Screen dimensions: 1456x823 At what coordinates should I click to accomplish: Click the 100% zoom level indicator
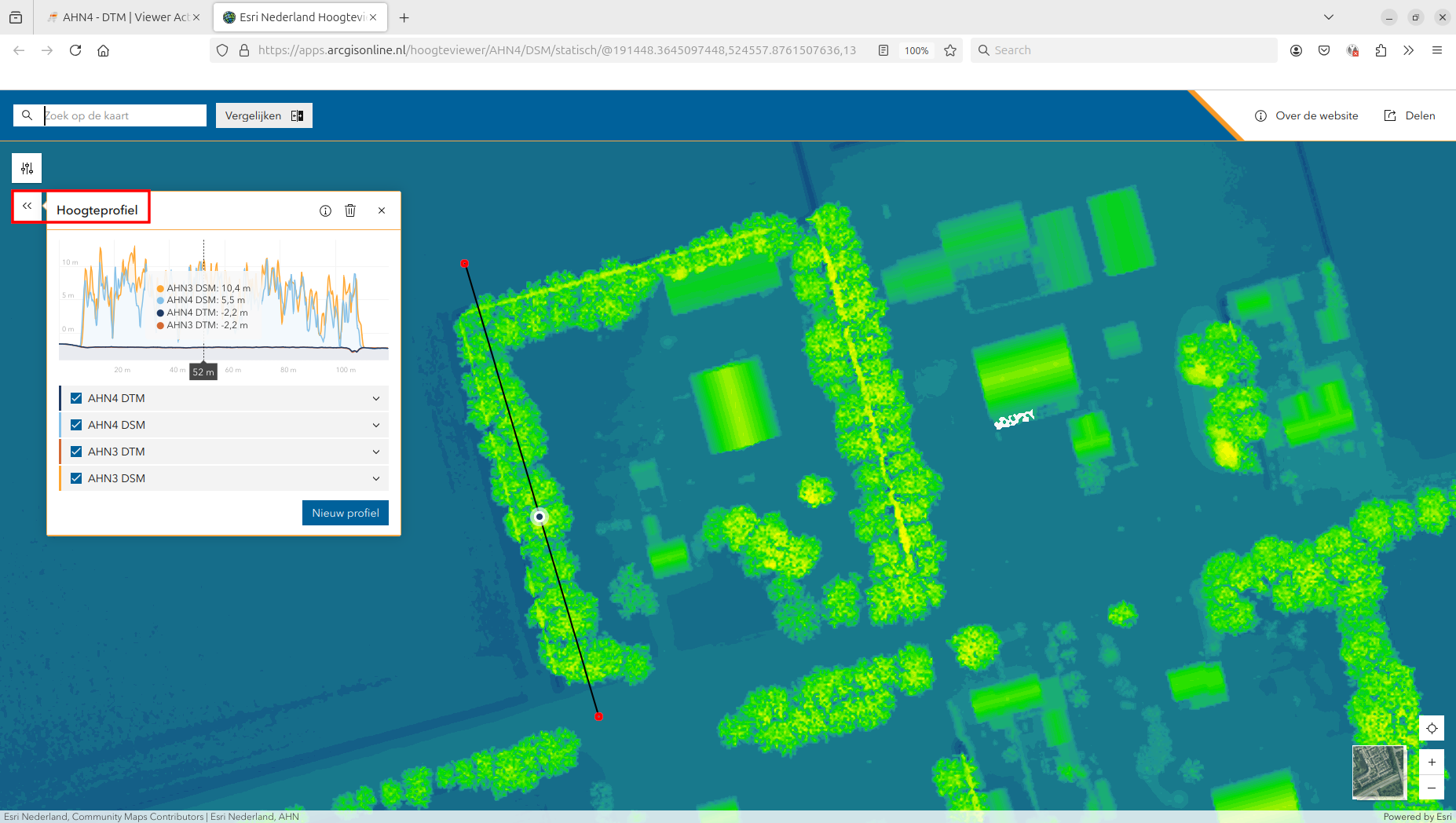[x=916, y=50]
